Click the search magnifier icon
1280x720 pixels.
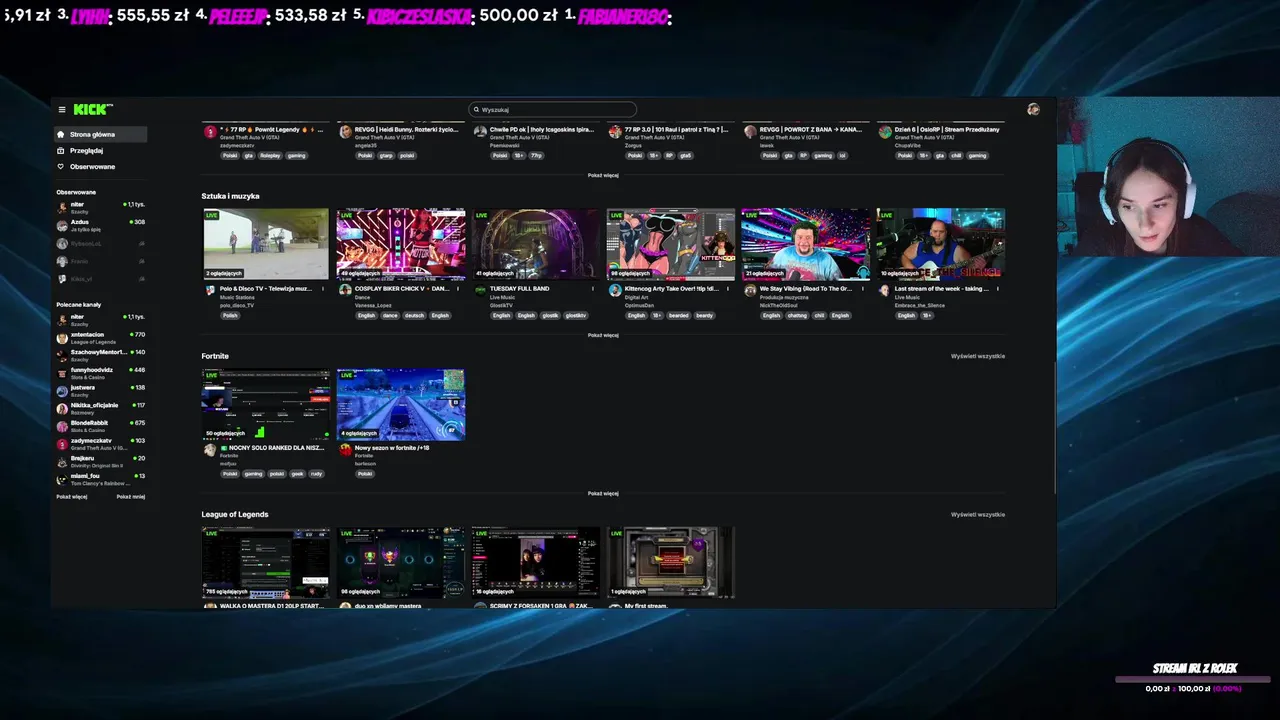pyautogui.click(x=476, y=110)
